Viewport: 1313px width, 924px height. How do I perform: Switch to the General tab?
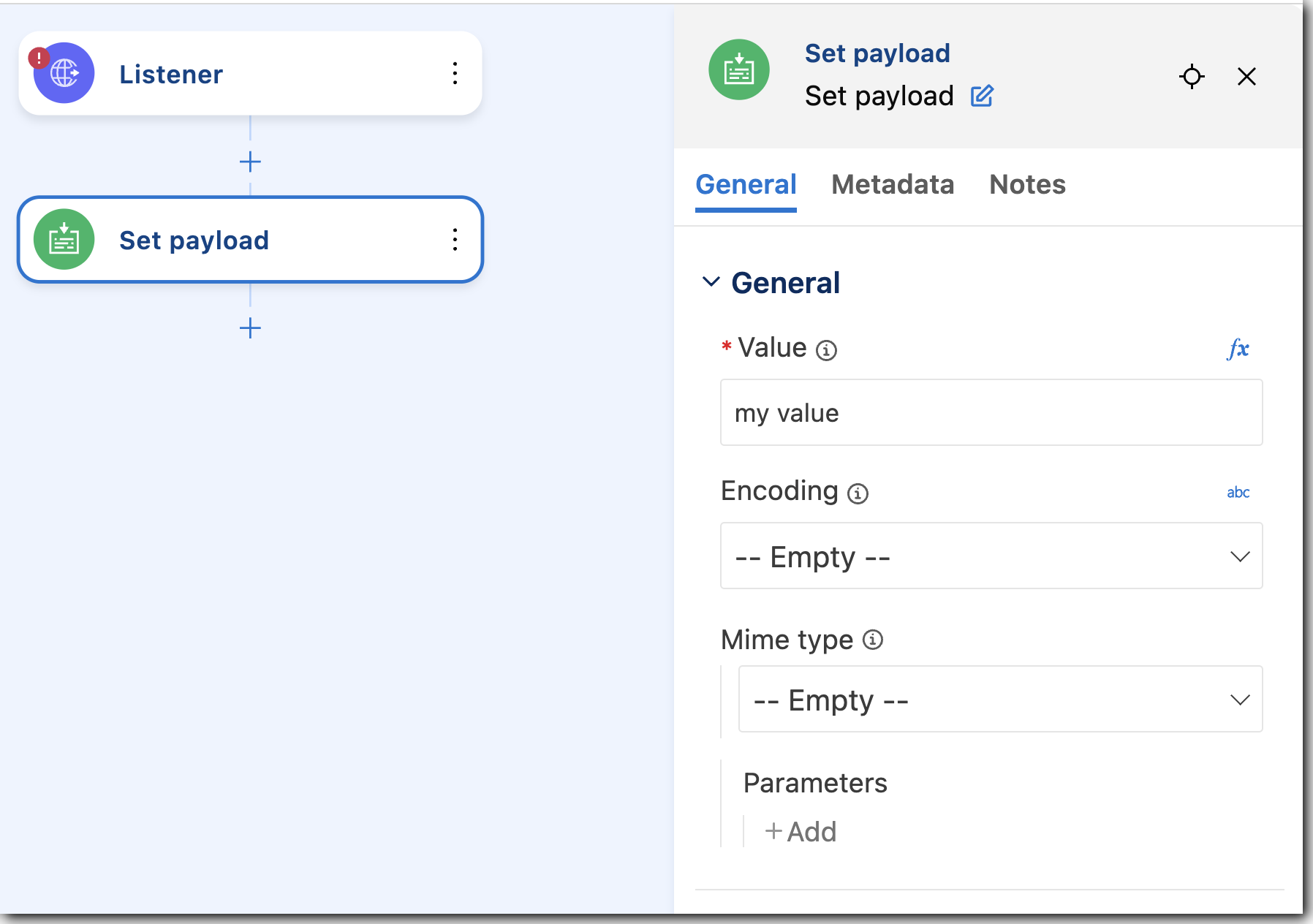pos(746,185)
